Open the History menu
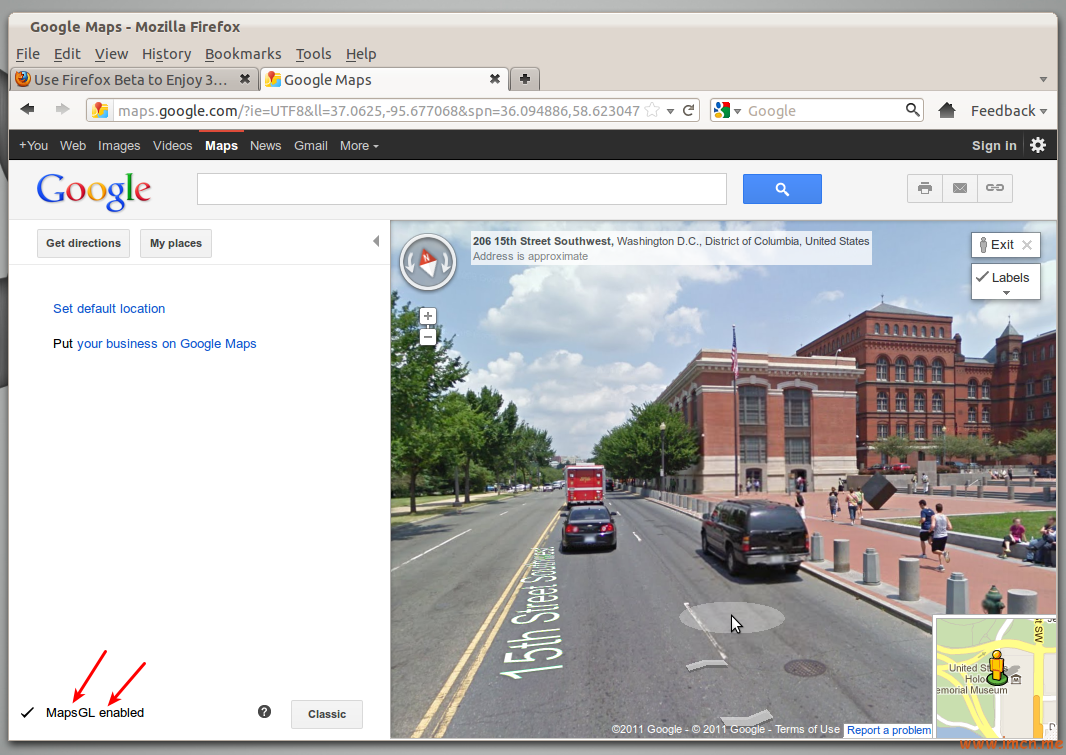The height and width of the screenshot is (755, 1066). pyautogui.click(x=167, y=54)
